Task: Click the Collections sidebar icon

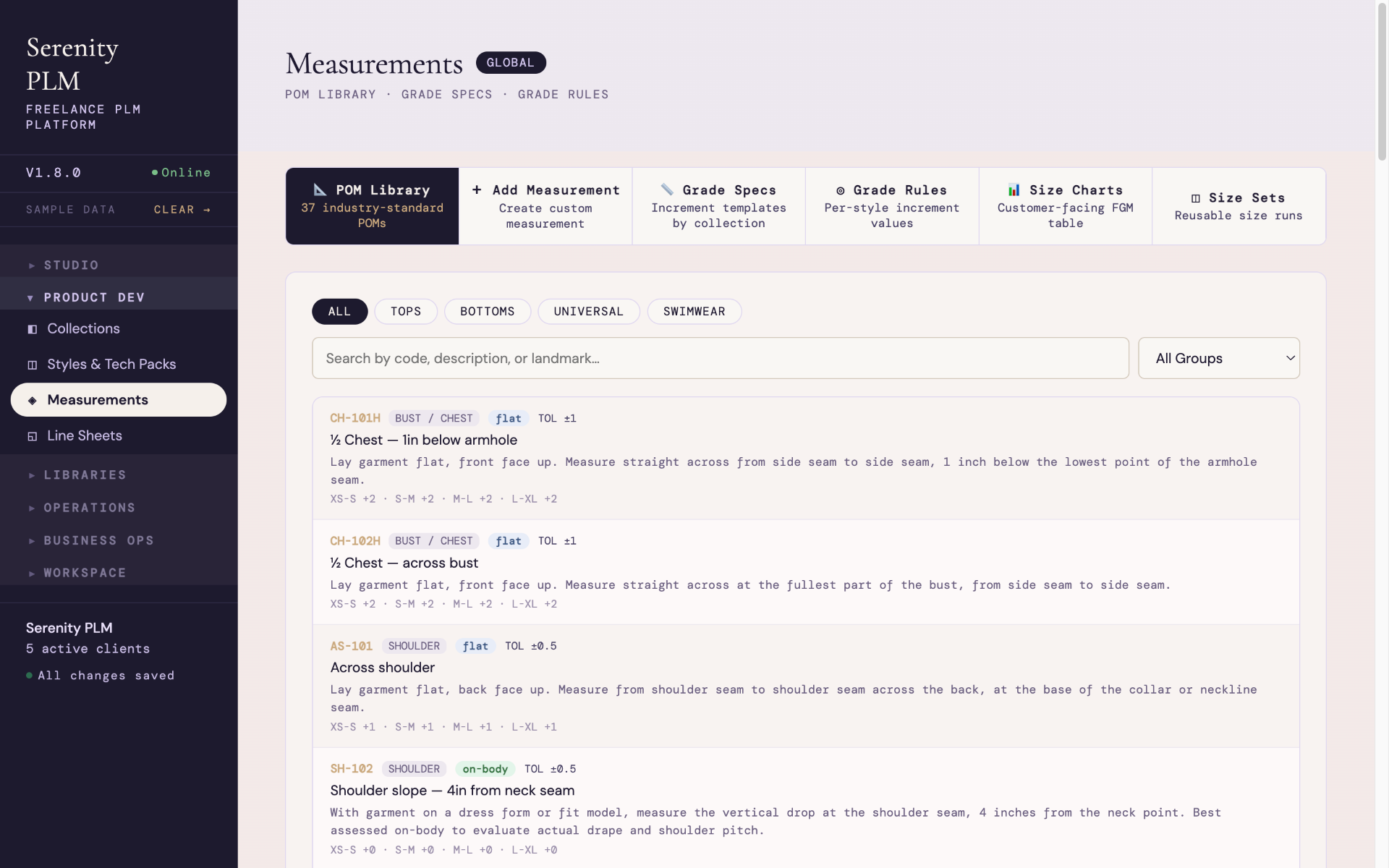Action: pyautogui.click(x=32, y=329)
